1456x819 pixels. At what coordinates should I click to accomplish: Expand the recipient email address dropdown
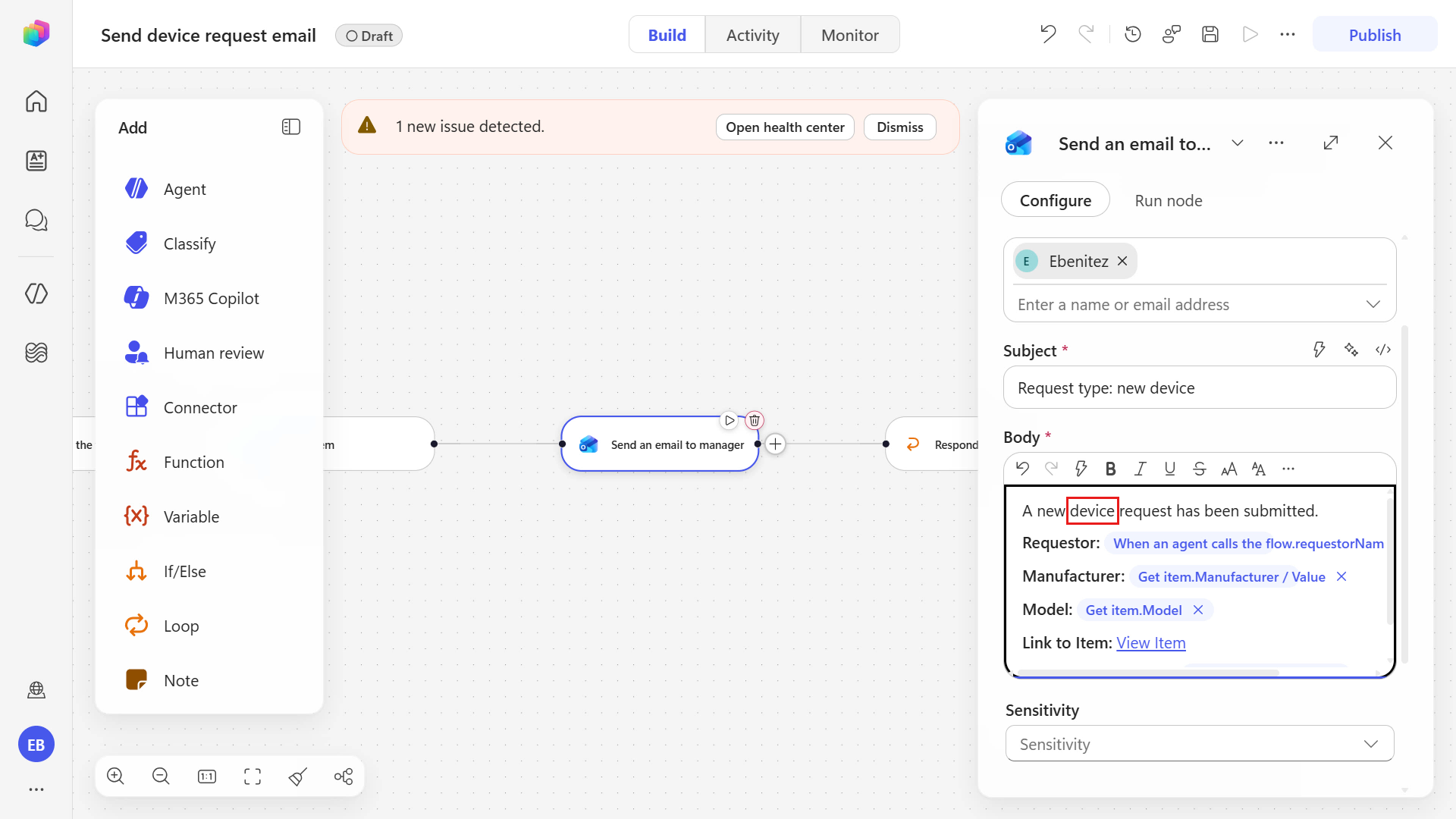tap(1373, 304)
